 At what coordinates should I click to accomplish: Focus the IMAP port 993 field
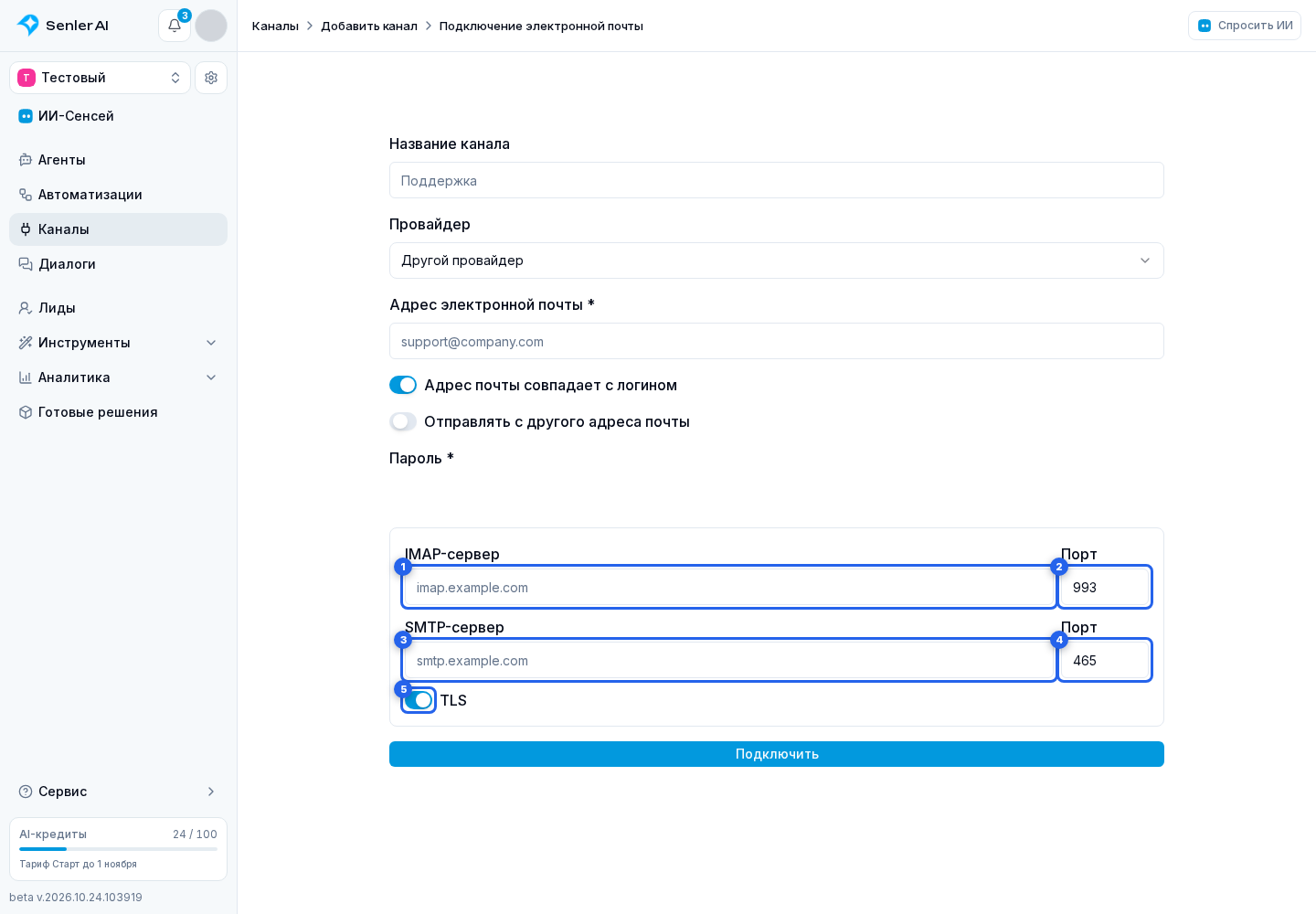tap(1105, 587)
